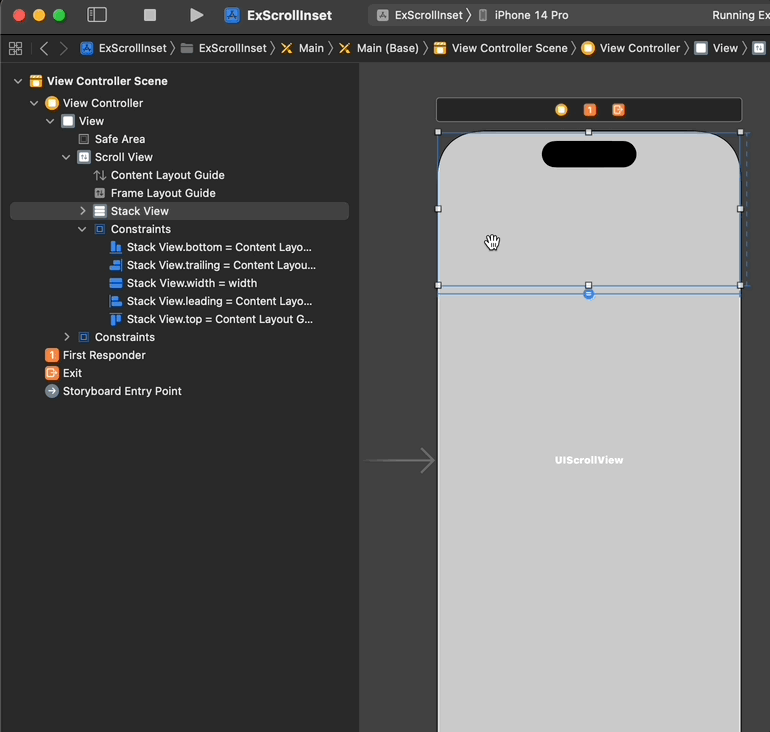The height and width of the screenshot is (732, 770).
Task: Click the UIScrollView label on canvas
Action: tap(589, 461)
